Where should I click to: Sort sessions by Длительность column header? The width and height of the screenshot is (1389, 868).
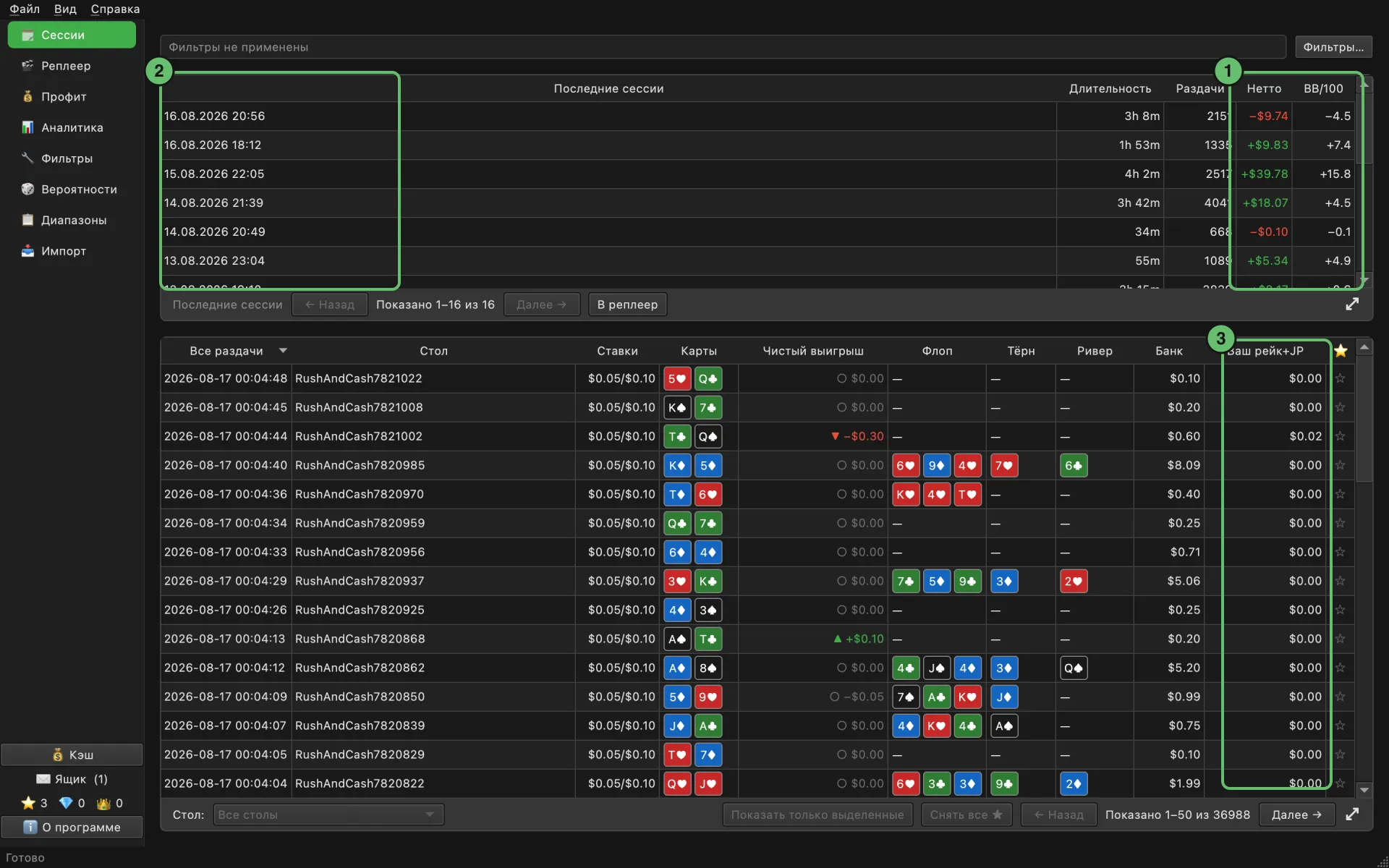coord(1110,88)
